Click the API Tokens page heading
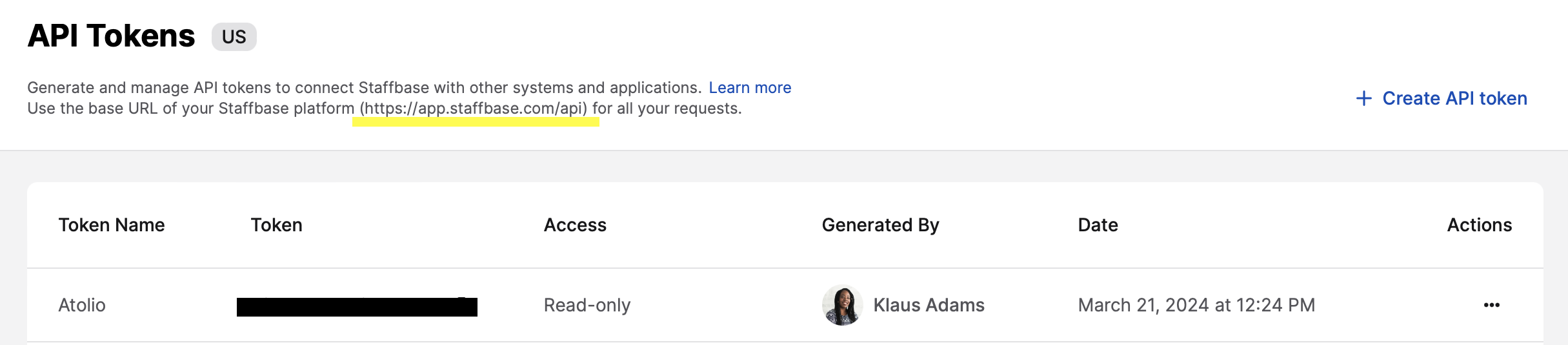The height and width of the screenshot is (345, 1568). (111, 36)
